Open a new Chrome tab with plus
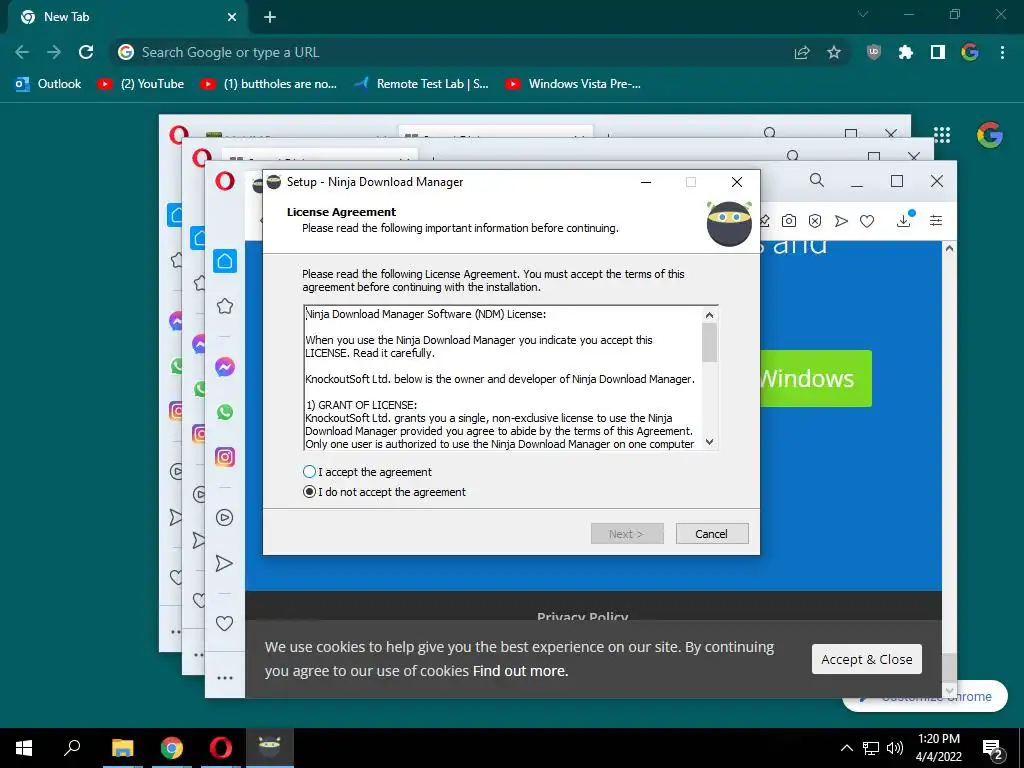1024x768 pixels. 270,17
